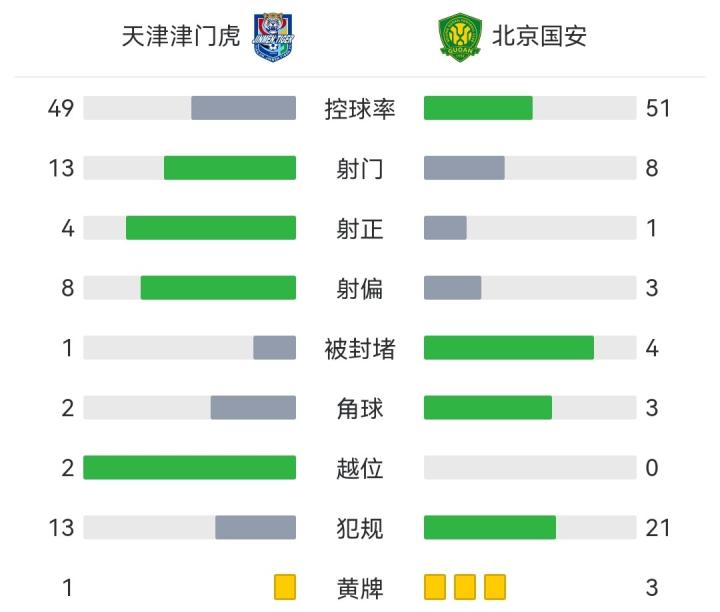The width and height of the screenshot is (720, 612).
Task: Click Beijing Guoan's rightmost yellow card icon
Action: pos(495,587)
